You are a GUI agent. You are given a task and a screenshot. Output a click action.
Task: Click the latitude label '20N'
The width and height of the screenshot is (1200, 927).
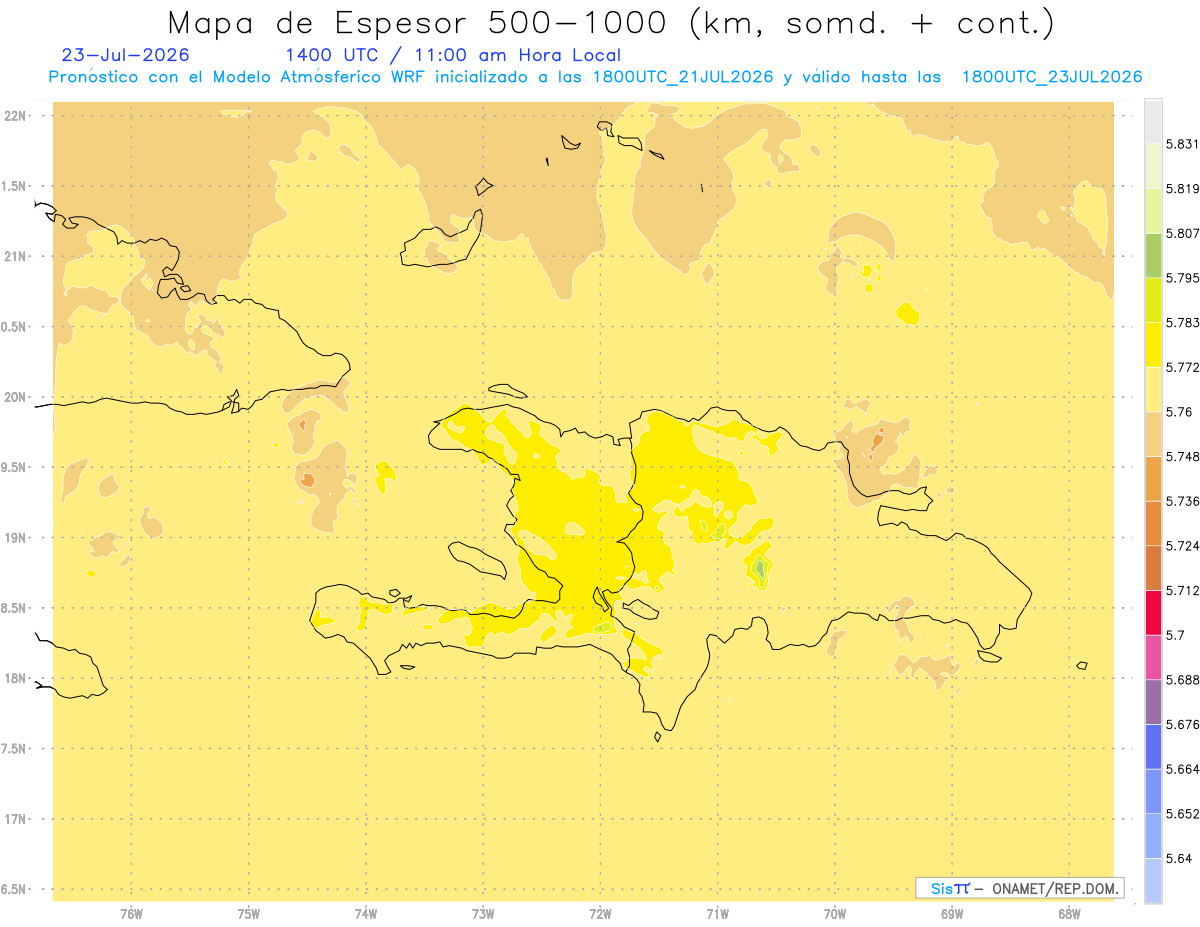(15, 397)
